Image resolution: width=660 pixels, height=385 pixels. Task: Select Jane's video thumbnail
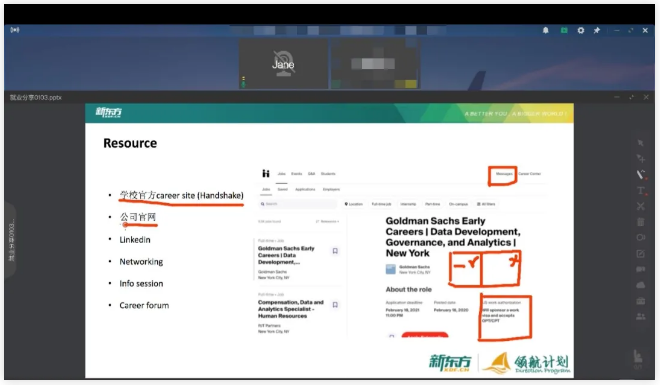[x=283, y=64]
